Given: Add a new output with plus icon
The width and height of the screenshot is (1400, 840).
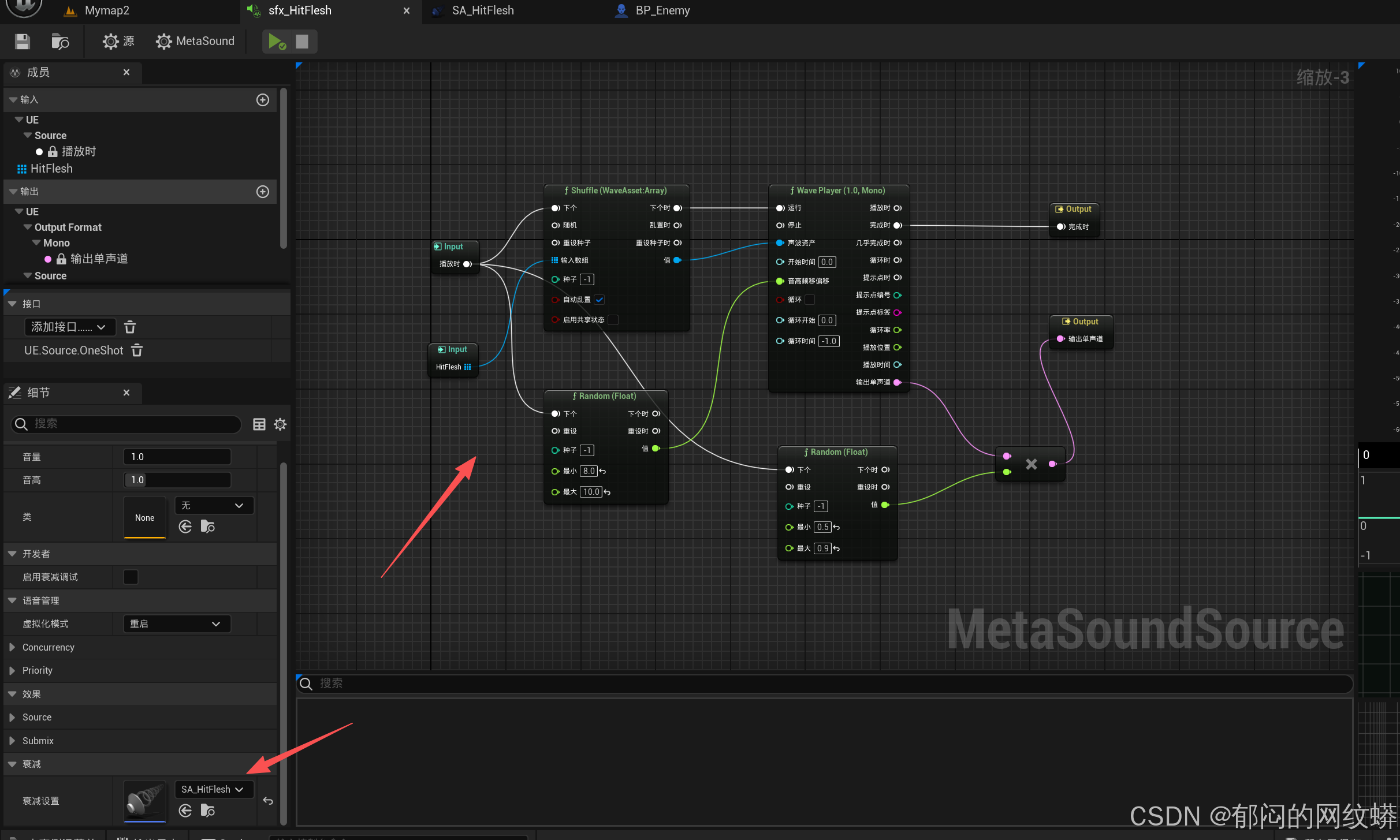Looking at the screenshot, I should [263, 192].
